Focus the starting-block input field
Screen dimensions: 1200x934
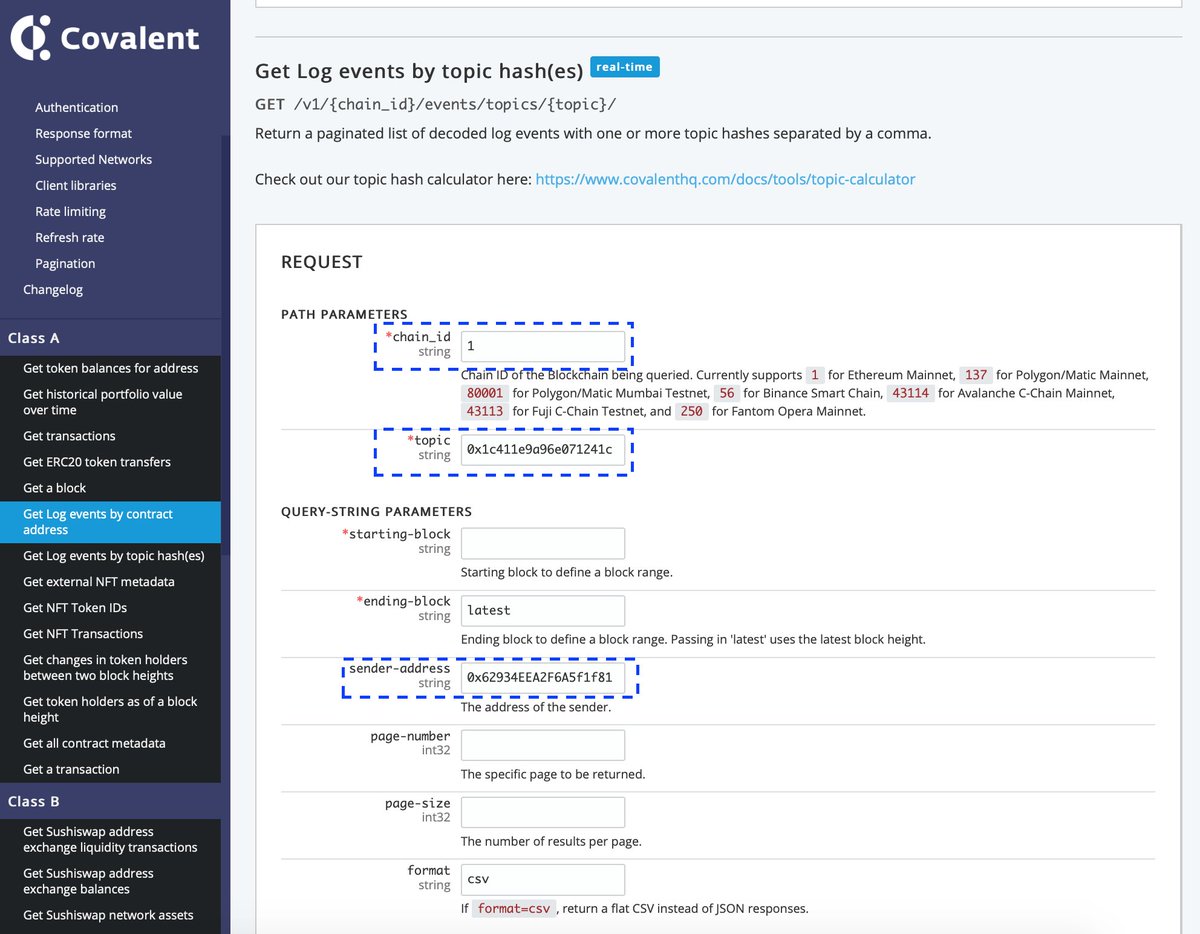pyautogui.click(x=543, y=544)
